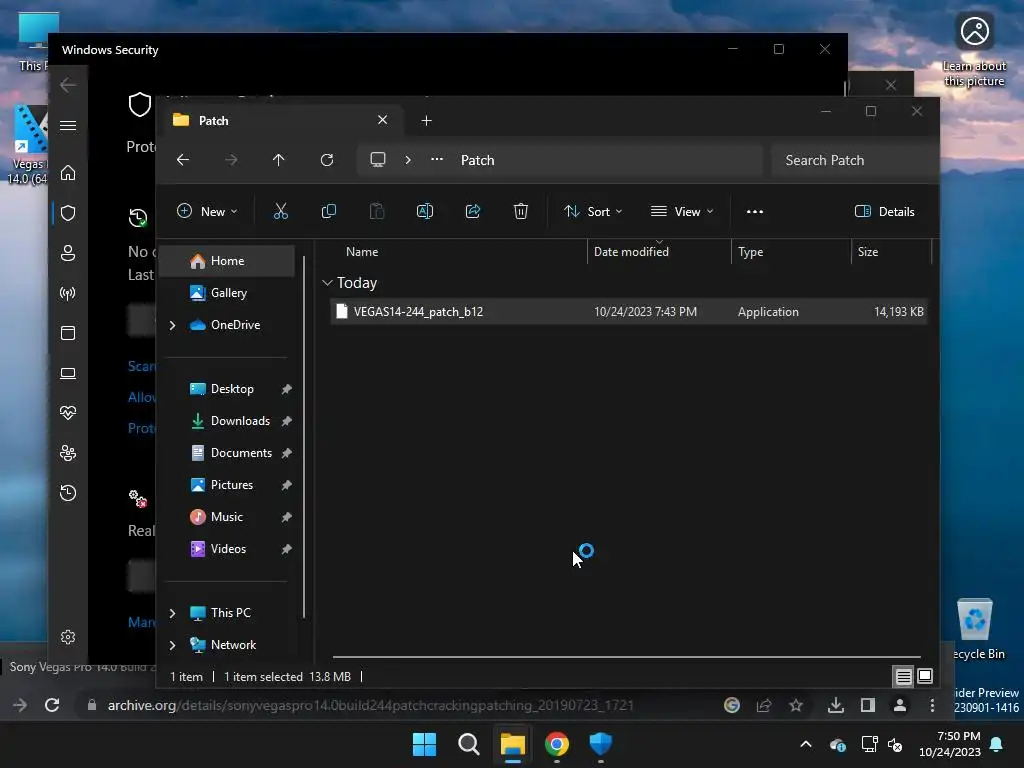Go up one folder level
Screen dimensions: 1024x768
coord(279,160)
